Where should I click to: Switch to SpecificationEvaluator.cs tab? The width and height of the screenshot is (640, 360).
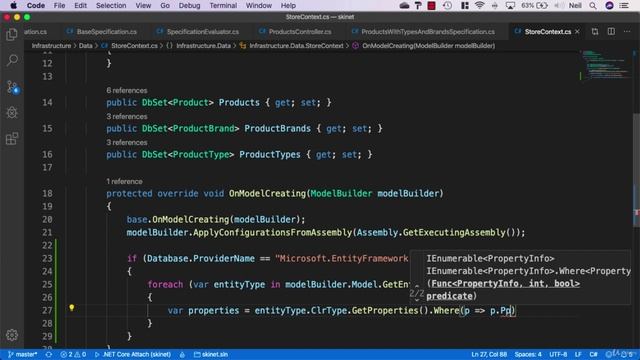point(198,31)
